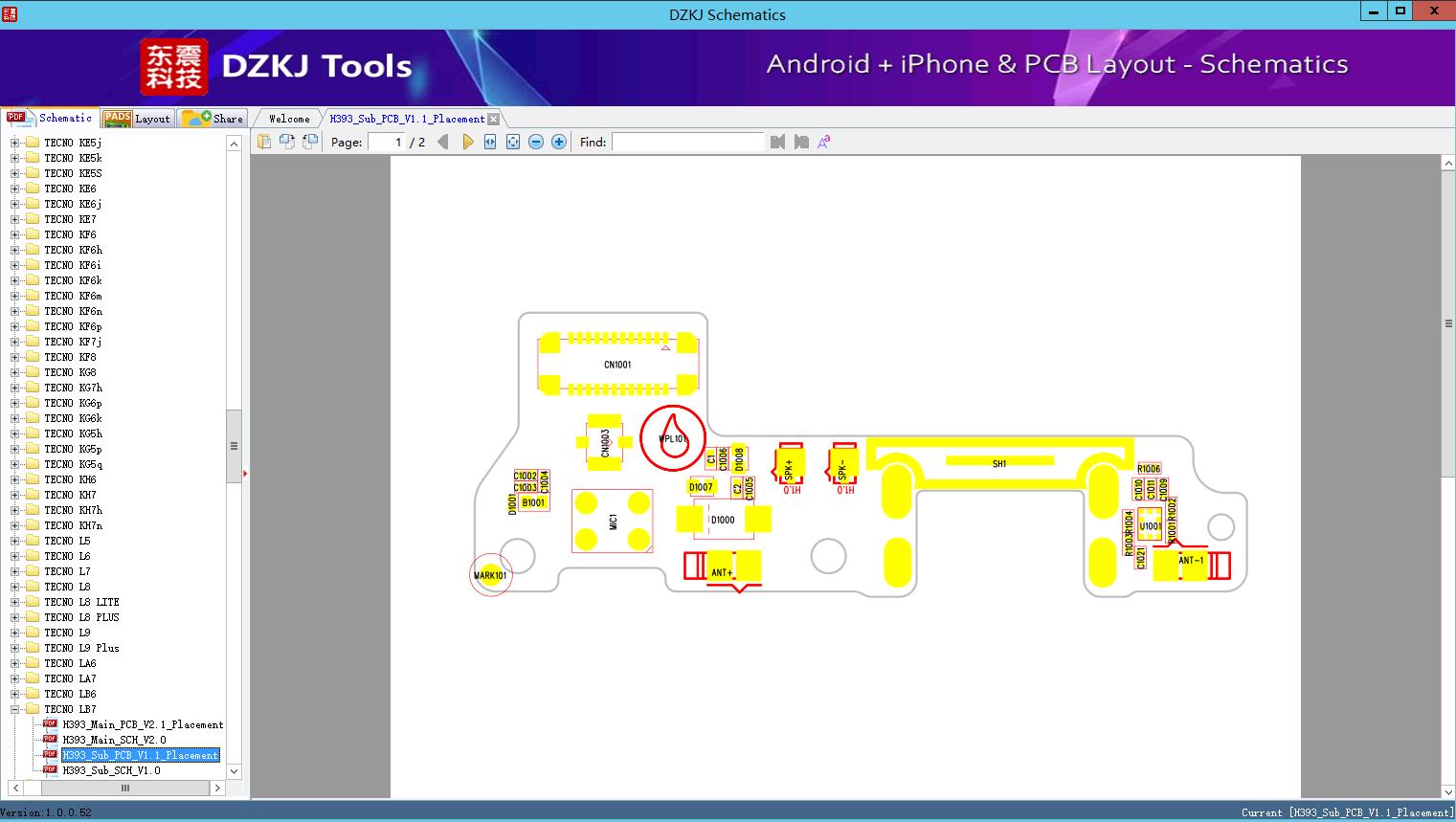Toggle the match case icon

click(824, 142)
